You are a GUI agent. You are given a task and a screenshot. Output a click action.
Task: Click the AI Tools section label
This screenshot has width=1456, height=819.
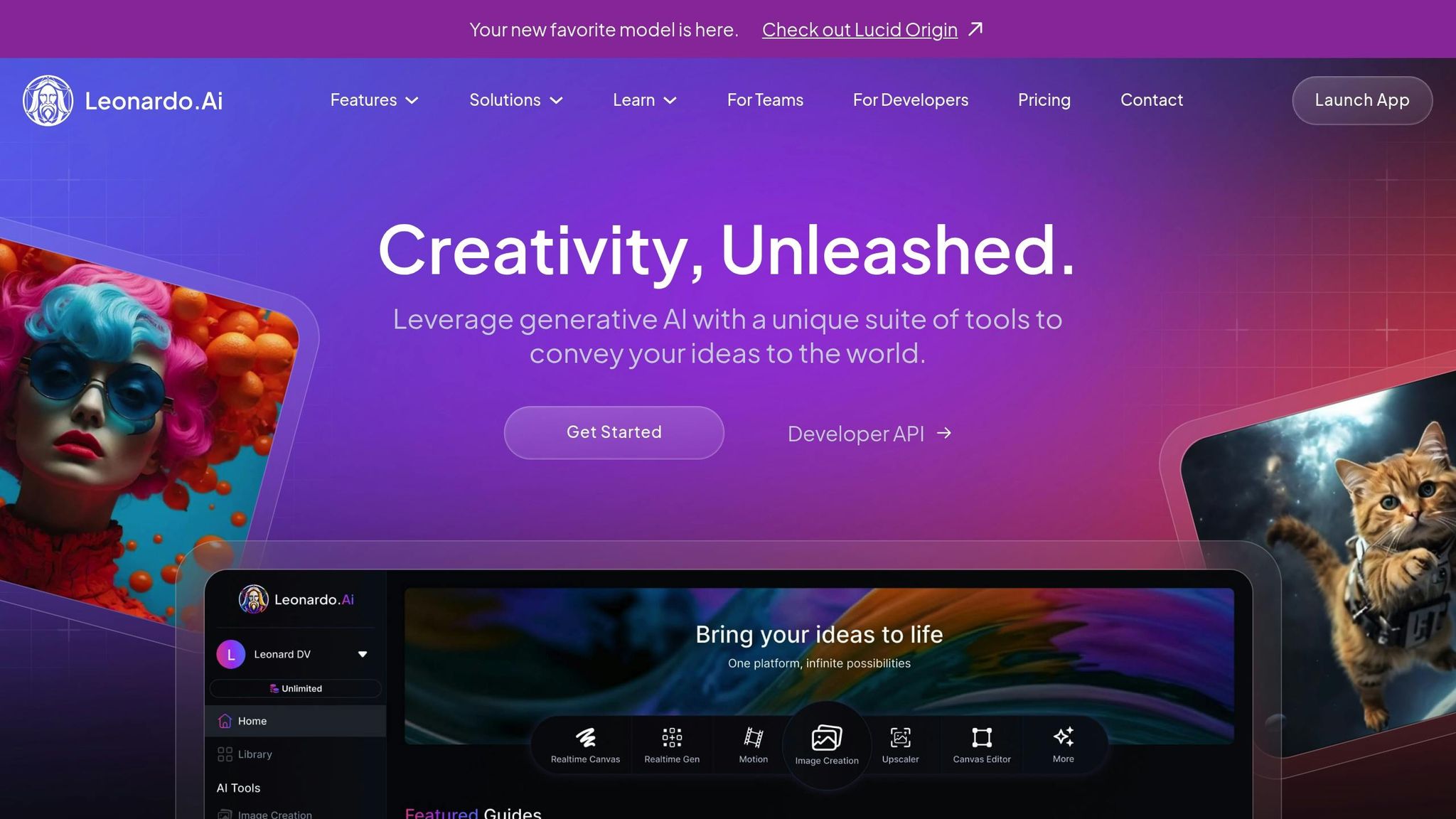click(238, 788)
